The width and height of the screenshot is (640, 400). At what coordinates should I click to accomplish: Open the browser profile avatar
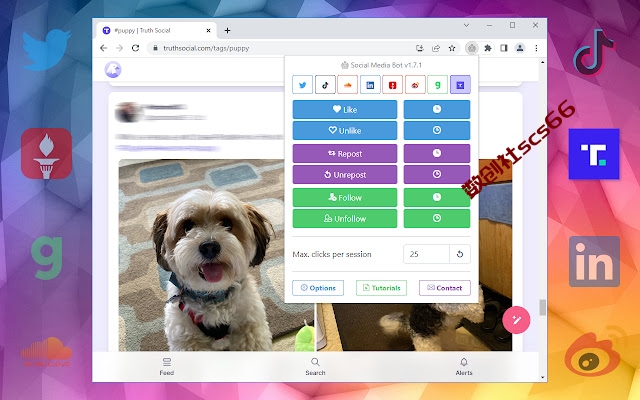[520, 48]
